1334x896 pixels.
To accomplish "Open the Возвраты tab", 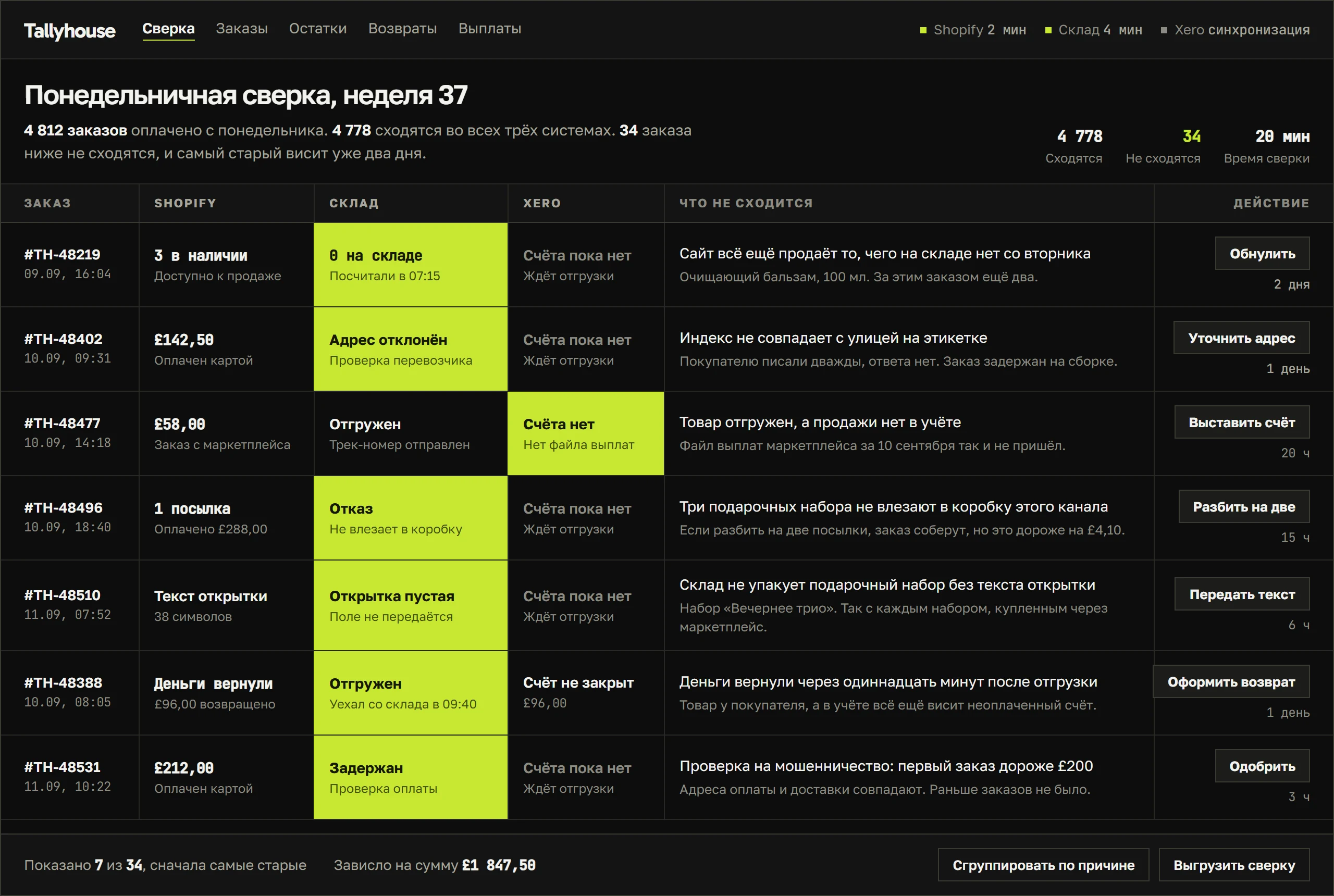I will coord(402,29).
